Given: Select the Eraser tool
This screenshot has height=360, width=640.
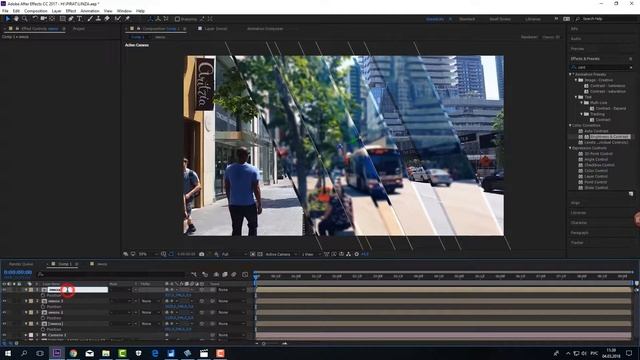Looking at the screenshot, I should (107, 19).
